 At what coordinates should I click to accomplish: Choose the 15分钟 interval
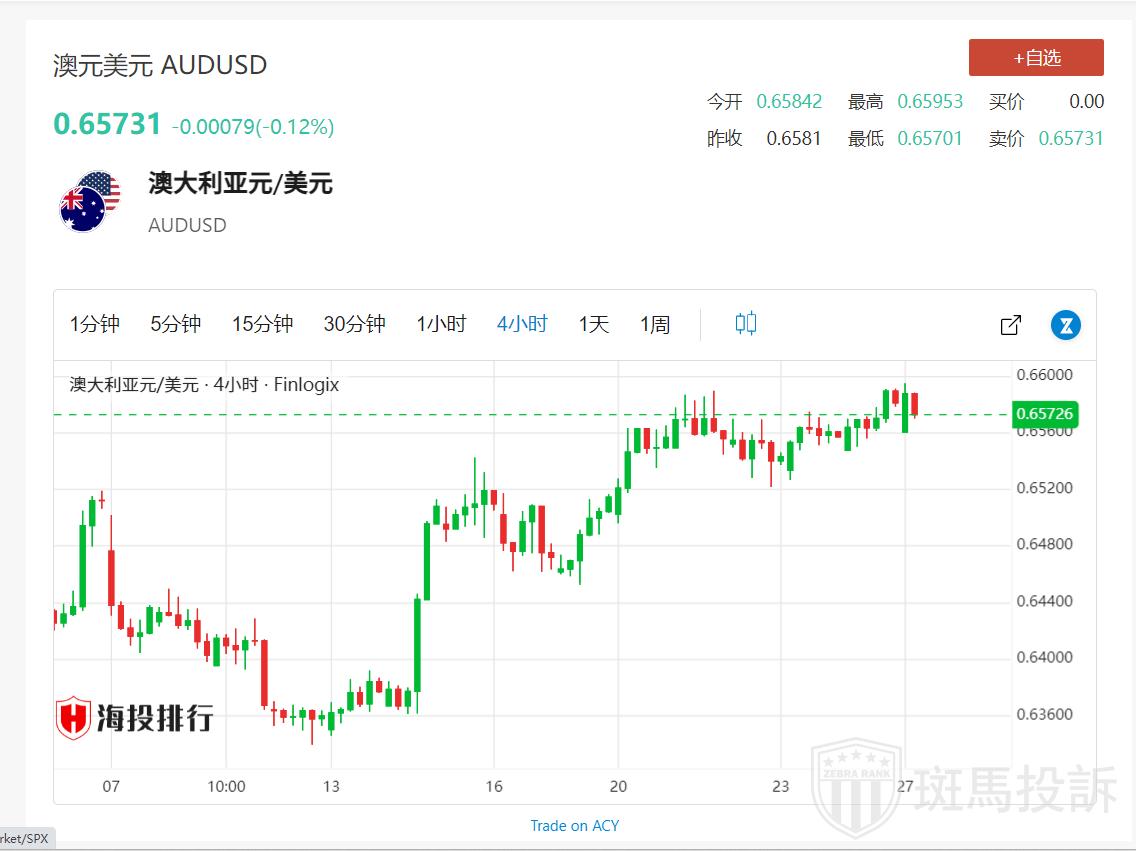coord(262,324)
